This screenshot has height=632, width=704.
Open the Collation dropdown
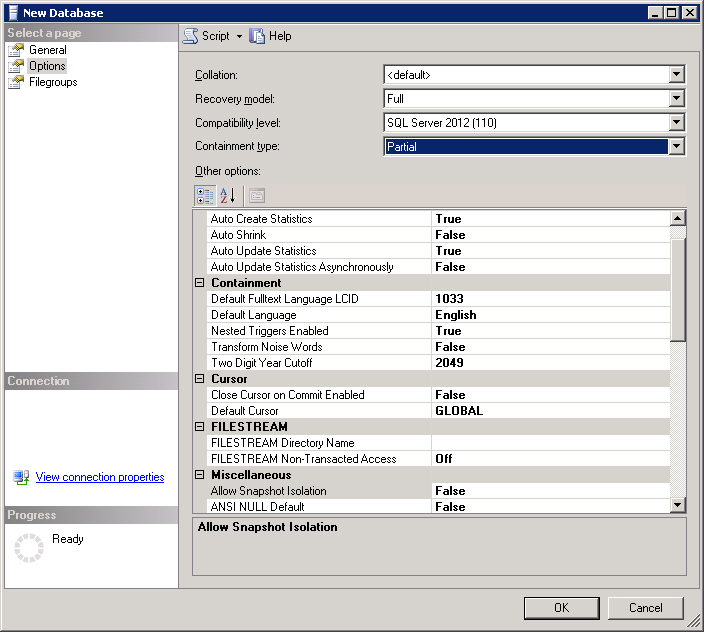[x=677, y=75]
